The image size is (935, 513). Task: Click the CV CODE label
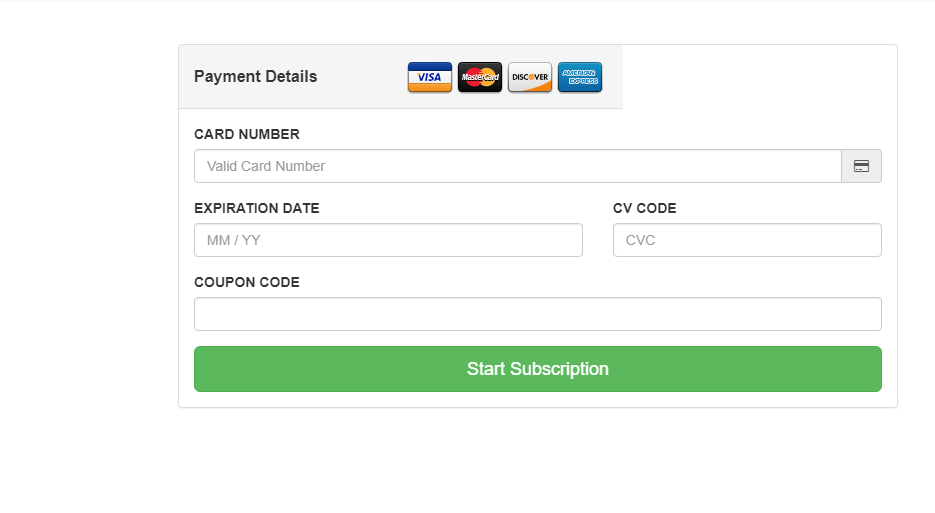coord(645,208)
